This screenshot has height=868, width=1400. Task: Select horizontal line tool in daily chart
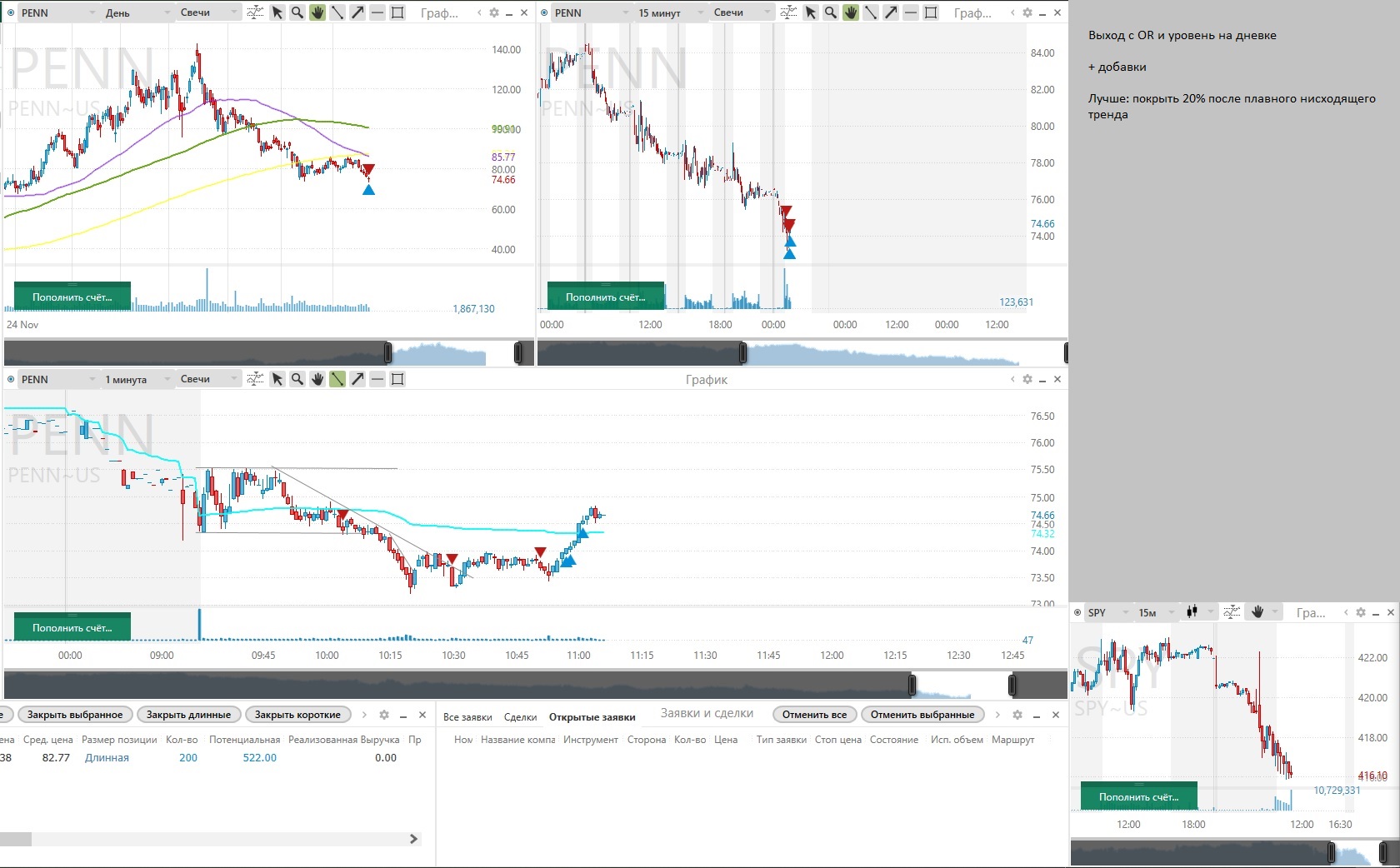pyautogui.click(x=377, y=12)
